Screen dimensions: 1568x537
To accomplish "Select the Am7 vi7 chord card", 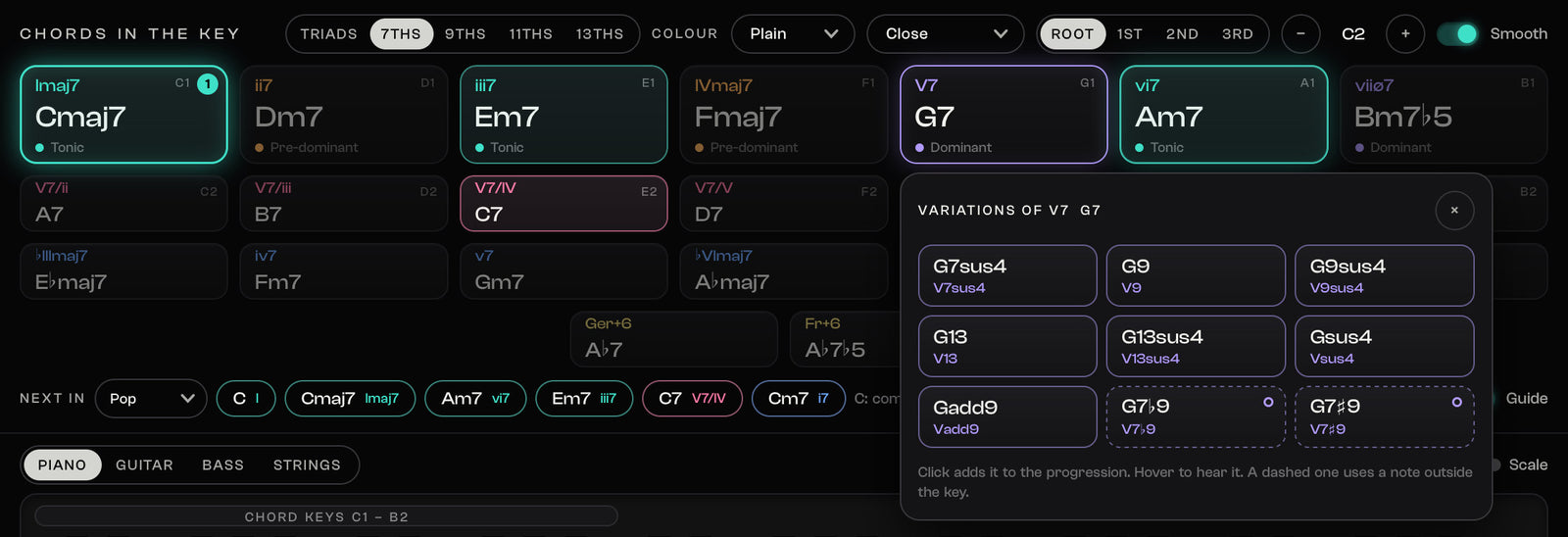I will [1223, 115].
